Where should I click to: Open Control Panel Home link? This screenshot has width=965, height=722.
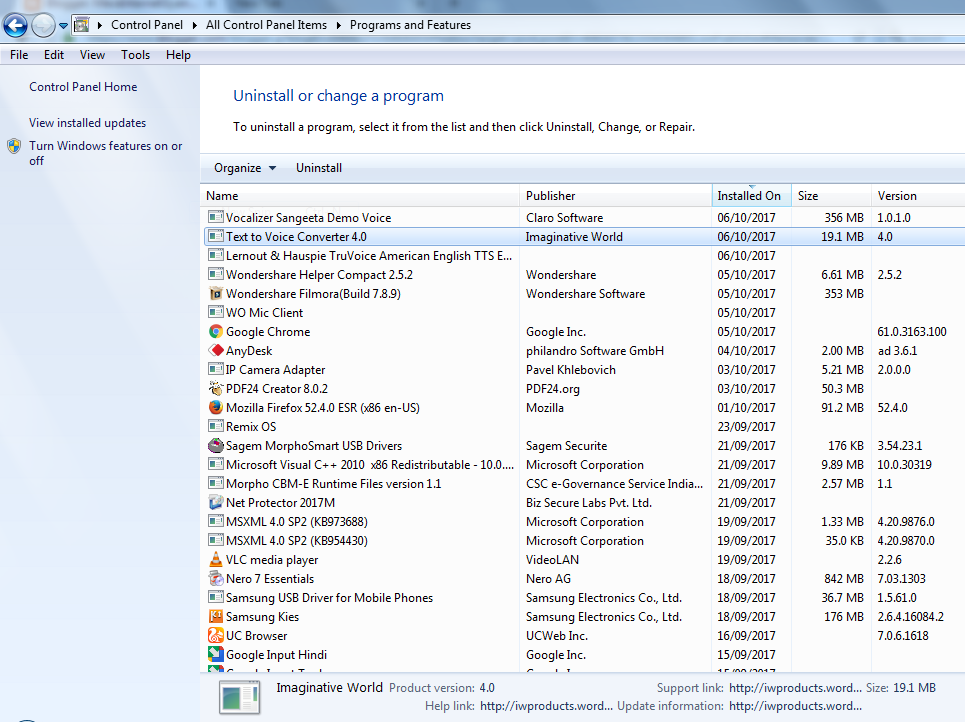[83, 87]
